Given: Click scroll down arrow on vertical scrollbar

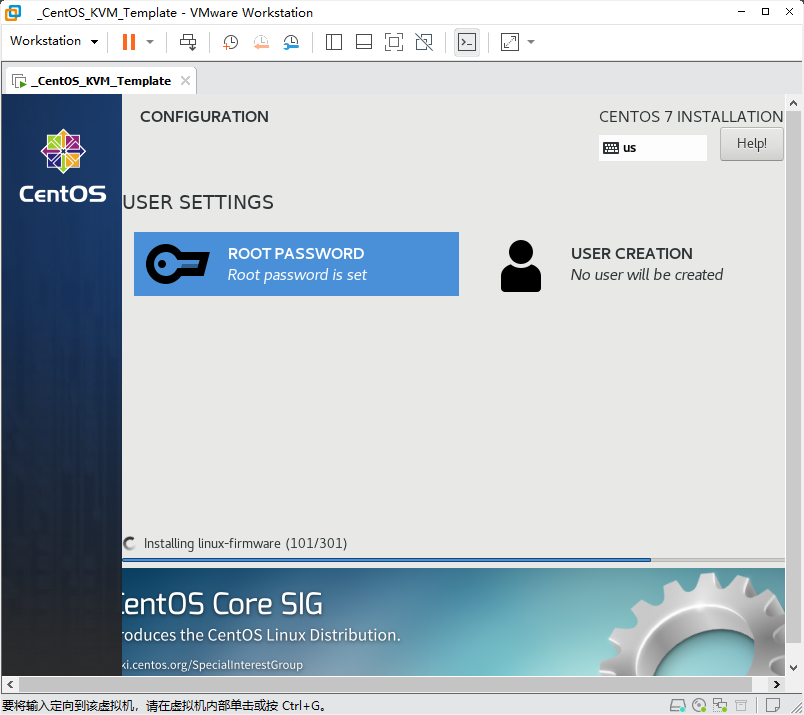Looking at the screenshot, I should (x=793, y=668).
